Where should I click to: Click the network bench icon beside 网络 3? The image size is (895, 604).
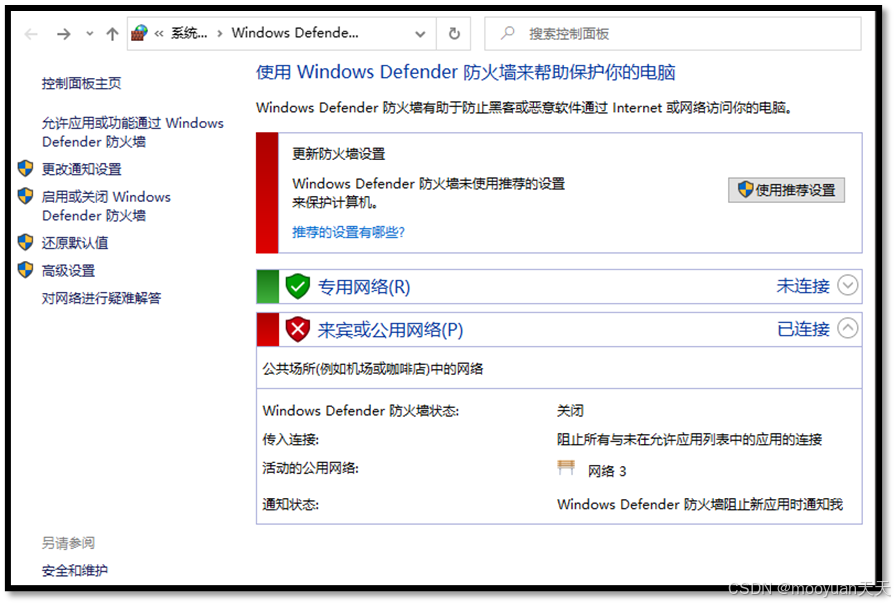click(566, 468)
